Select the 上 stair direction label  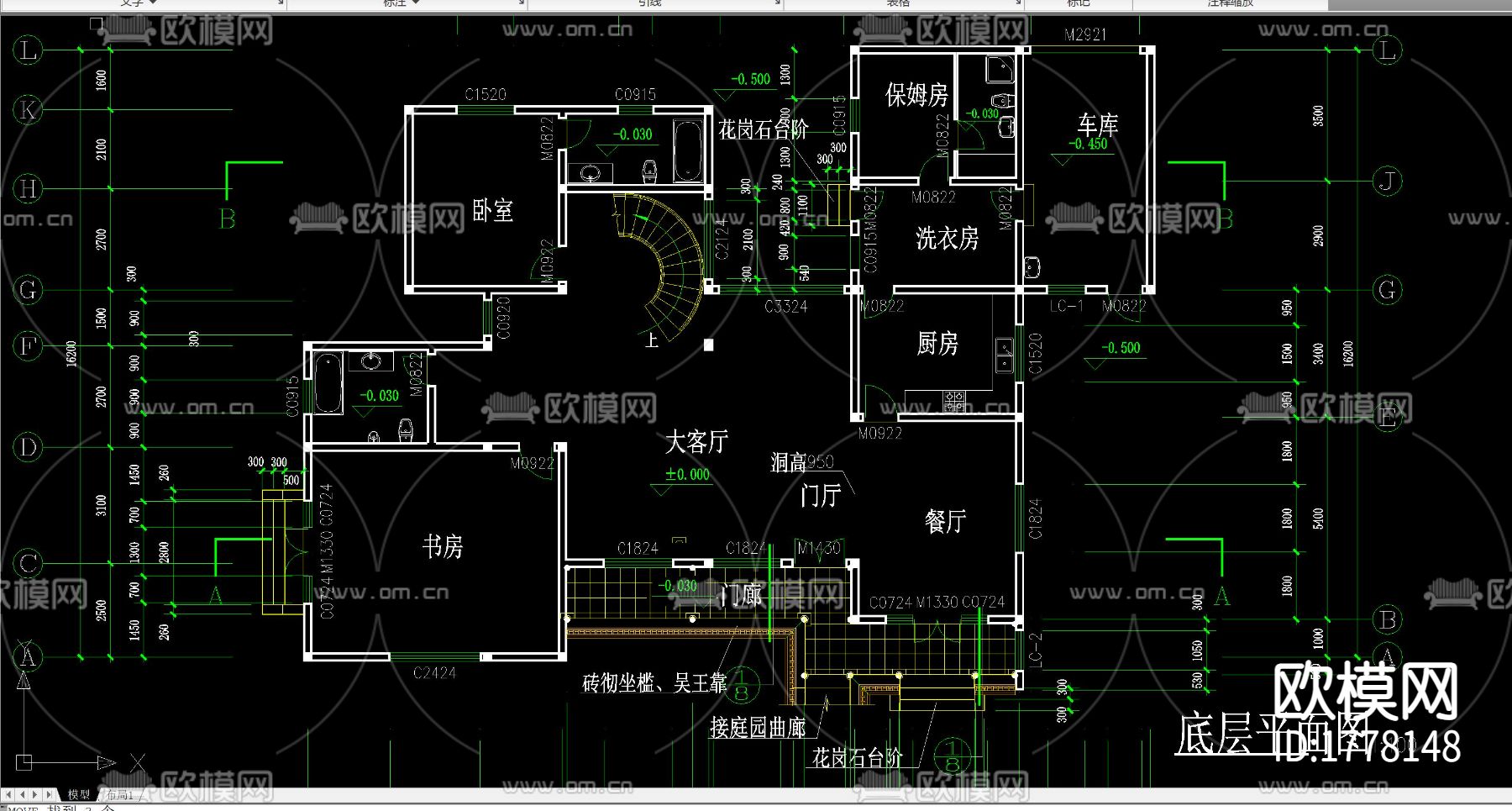click(652, 340)
